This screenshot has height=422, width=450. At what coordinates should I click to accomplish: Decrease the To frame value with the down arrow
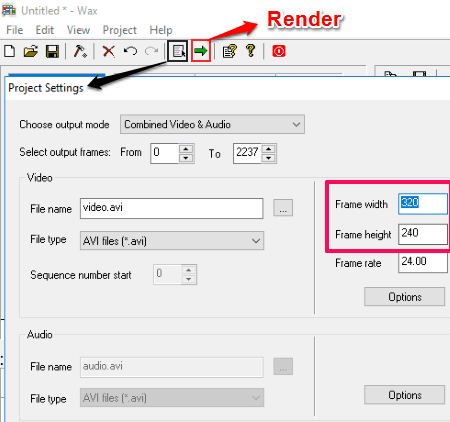point(269,158)
